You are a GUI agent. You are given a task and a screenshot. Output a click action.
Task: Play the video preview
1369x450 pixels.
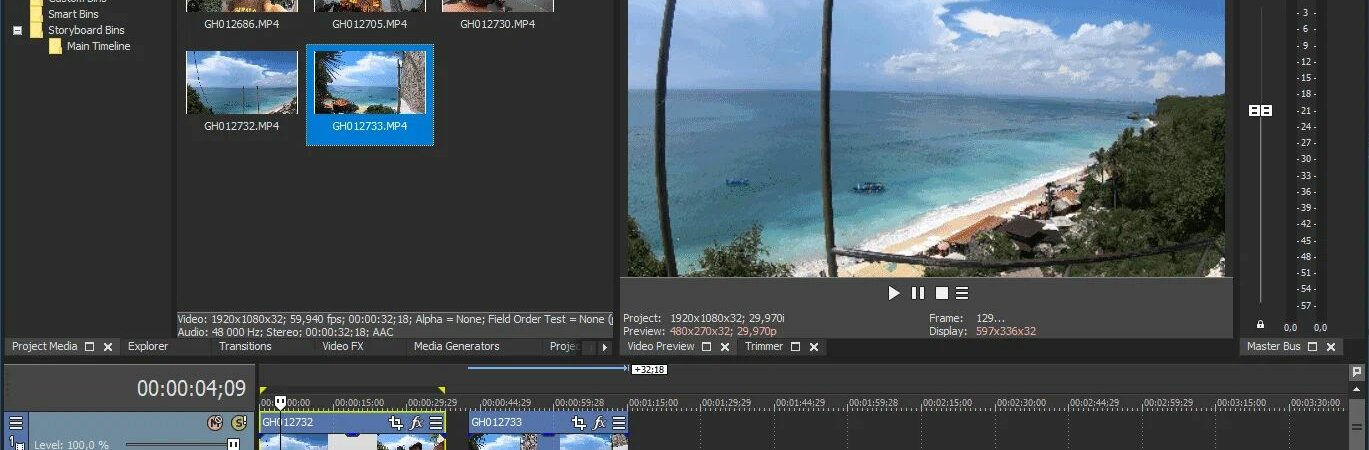[x=894, y=293]
